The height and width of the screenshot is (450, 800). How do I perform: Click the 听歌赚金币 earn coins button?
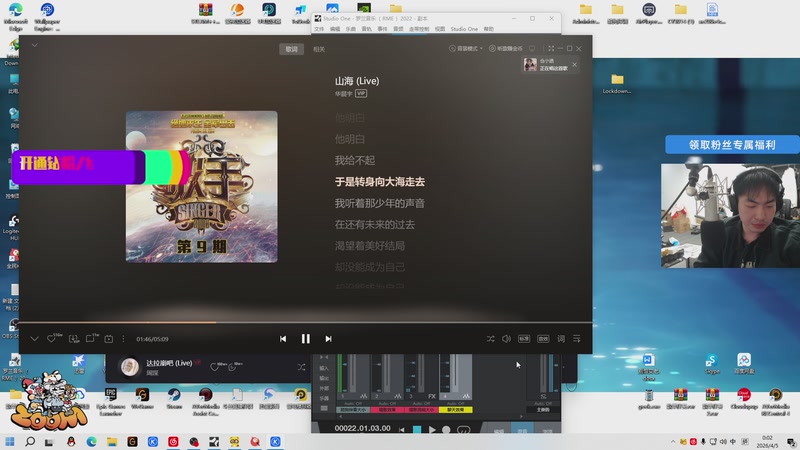(506, 48)
